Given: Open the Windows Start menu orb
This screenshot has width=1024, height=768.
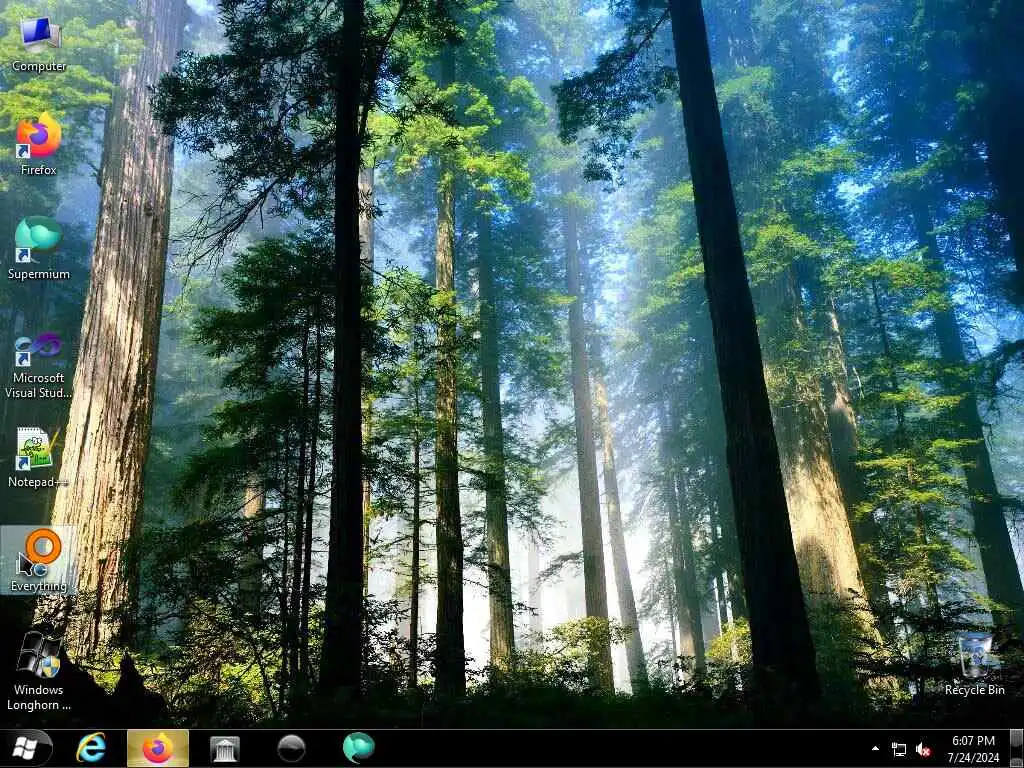Looking at the screenshot, I should click(26, 748).
